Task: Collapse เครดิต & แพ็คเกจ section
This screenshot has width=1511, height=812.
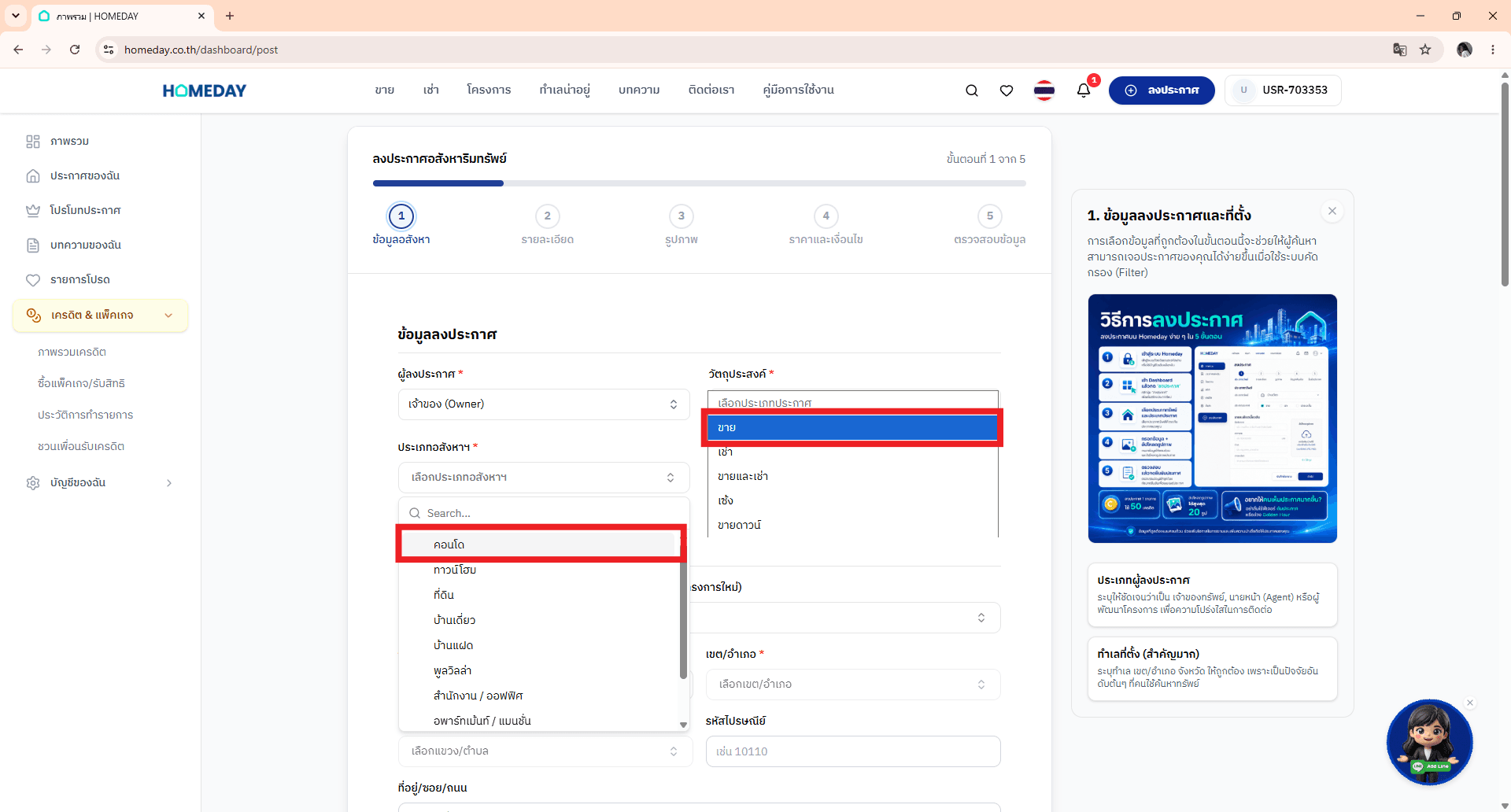Action: point(101,316)
